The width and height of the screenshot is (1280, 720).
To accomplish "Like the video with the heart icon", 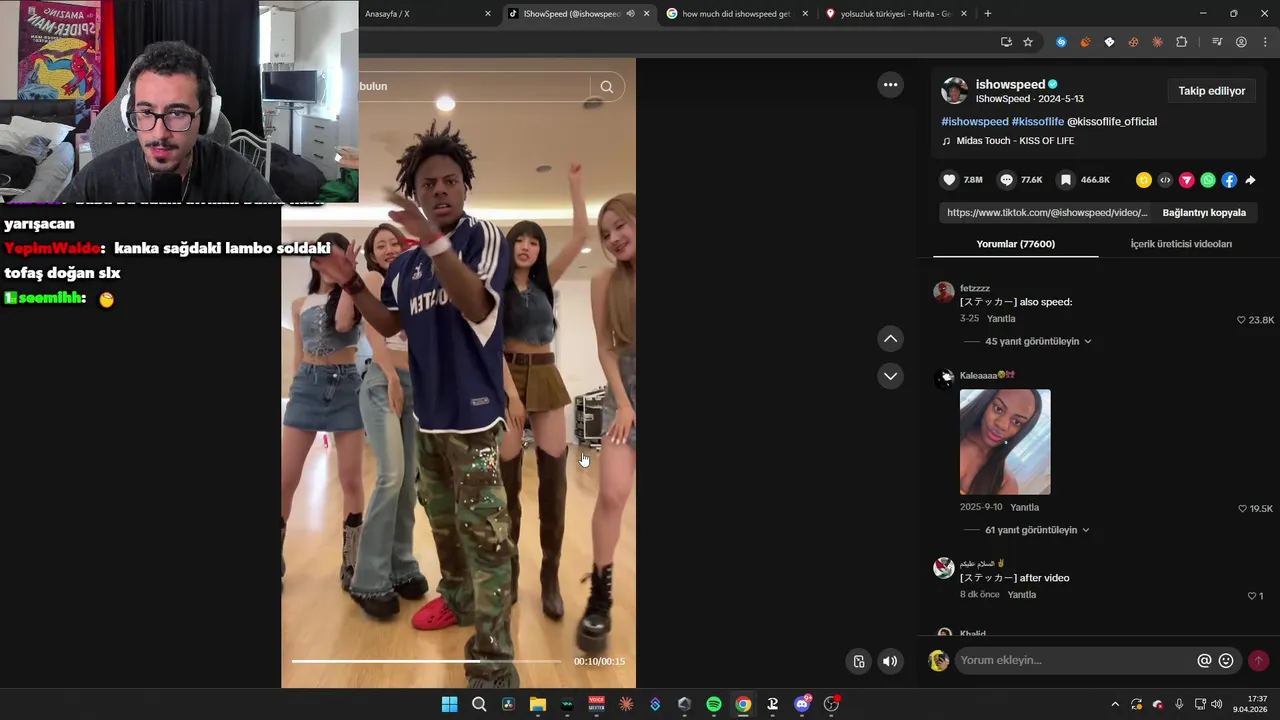I will click(949, 180).
